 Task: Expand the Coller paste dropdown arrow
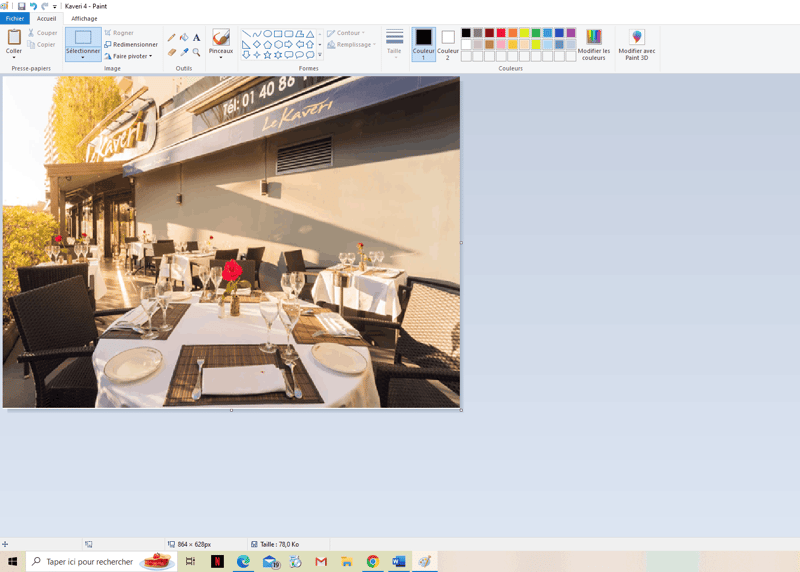(14, 57)
